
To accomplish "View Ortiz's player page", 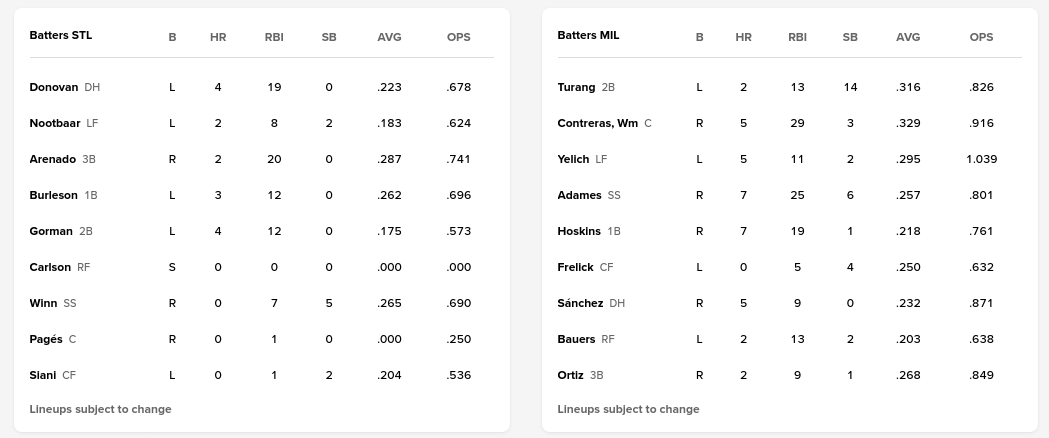I will point(572,375).
